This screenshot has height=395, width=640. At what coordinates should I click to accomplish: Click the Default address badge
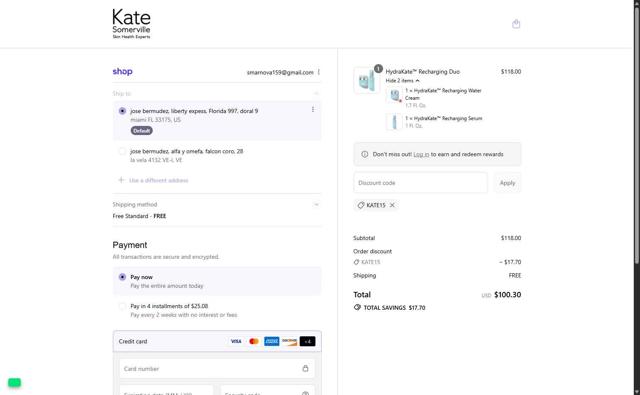click(142, 131)
